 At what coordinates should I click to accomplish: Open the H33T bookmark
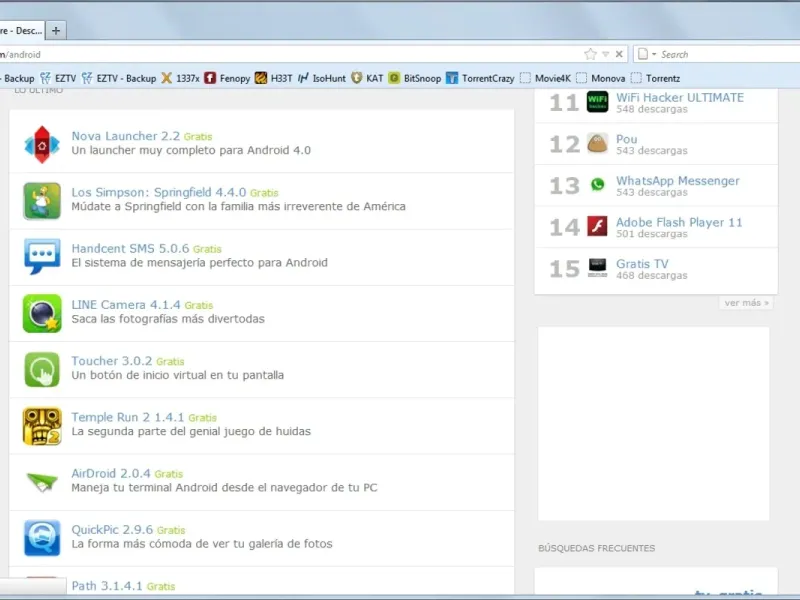click(273, 78)
